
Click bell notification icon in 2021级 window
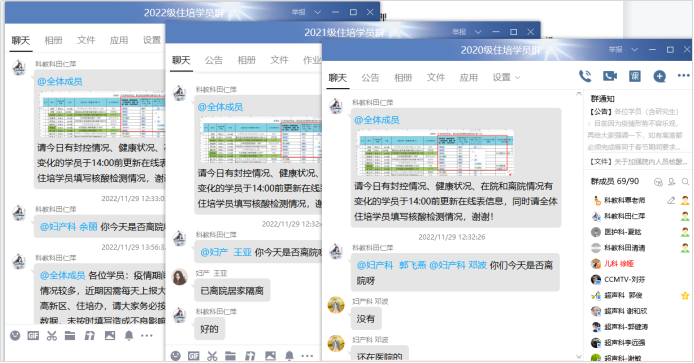[289, 355]
